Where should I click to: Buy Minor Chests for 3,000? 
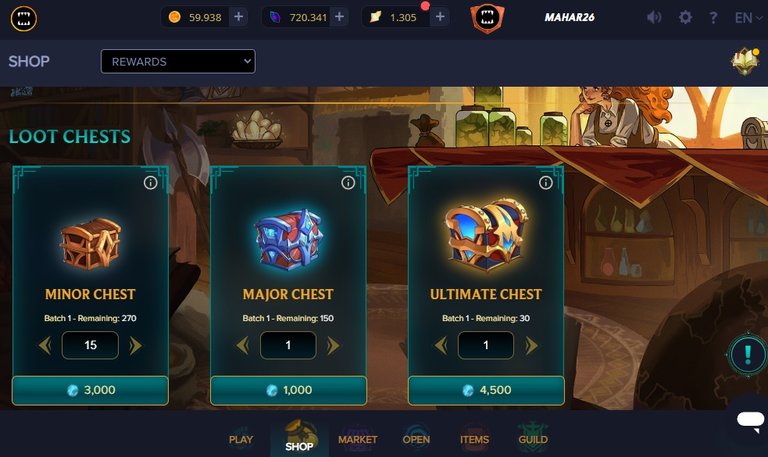click(90, 390)
